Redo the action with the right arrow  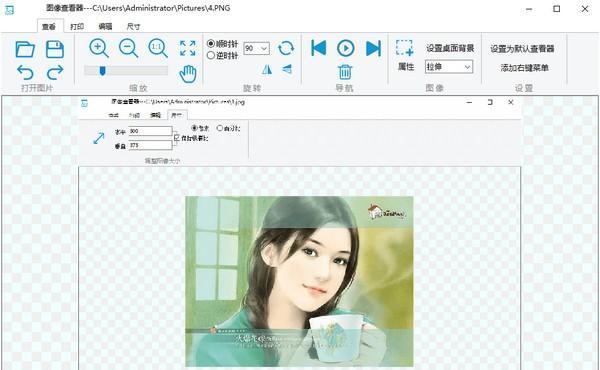pos(55,72)
